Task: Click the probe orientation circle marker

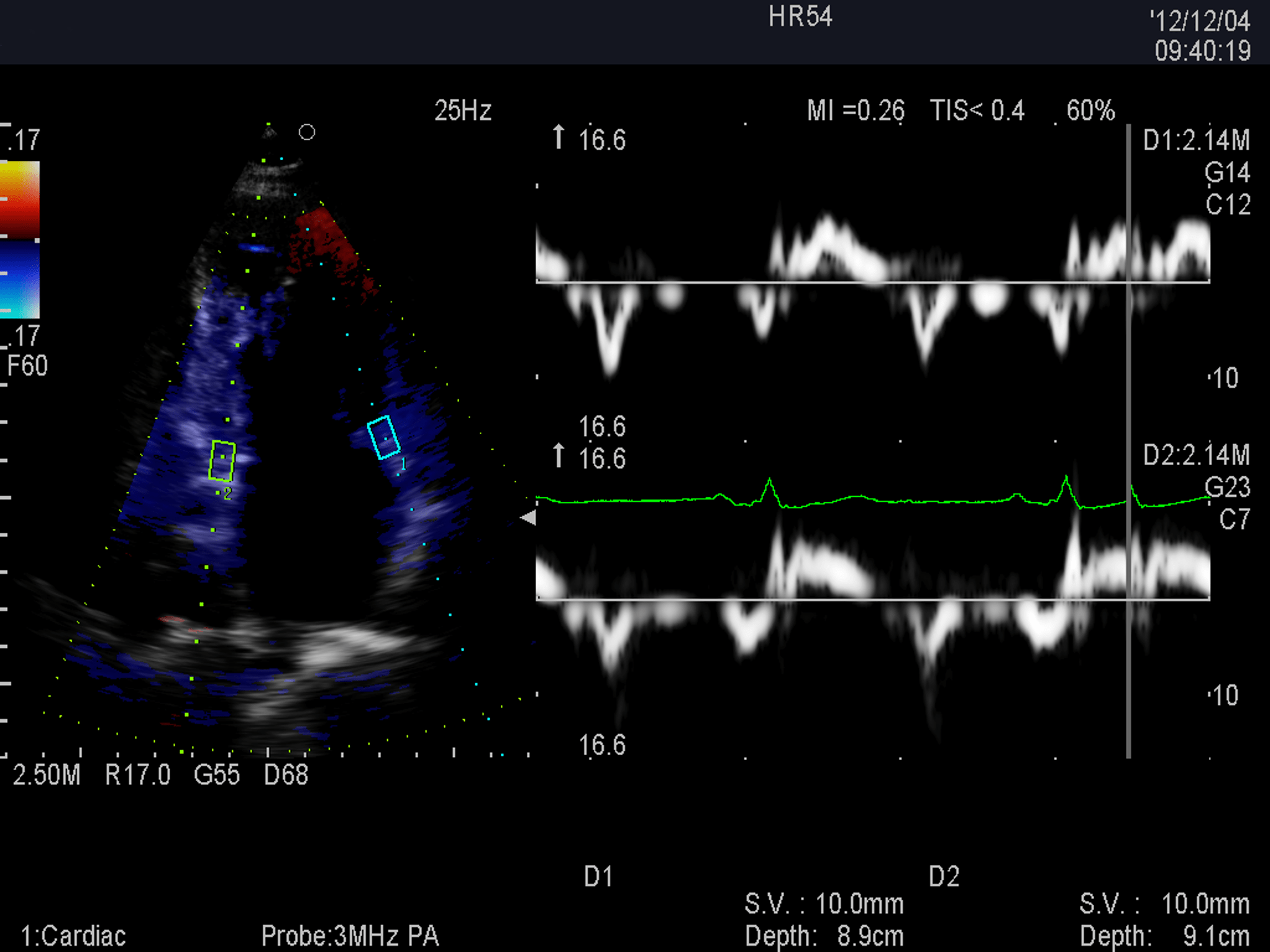Action: pos(307,132)
